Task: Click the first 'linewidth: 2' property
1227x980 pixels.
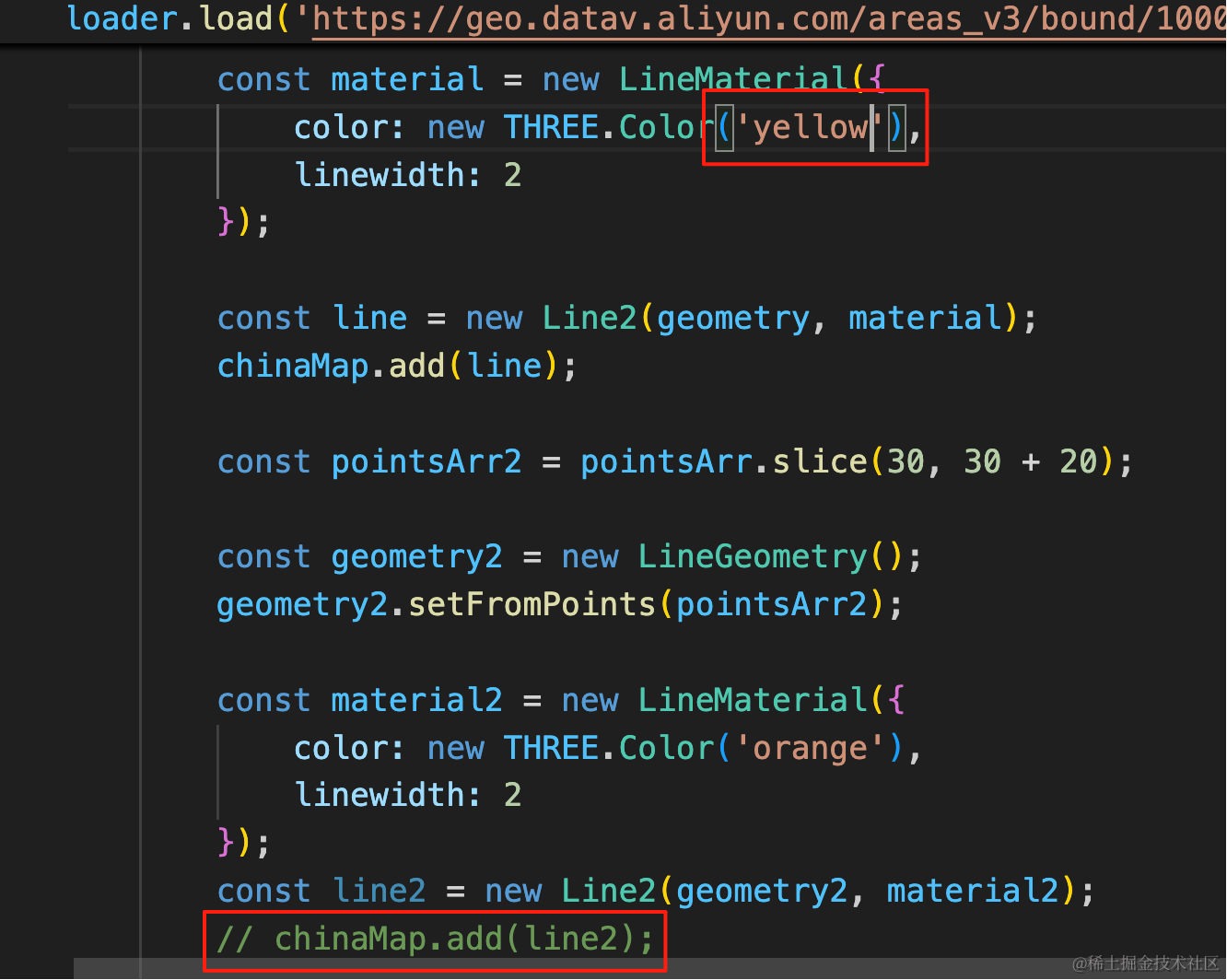Action: [408, 175]
